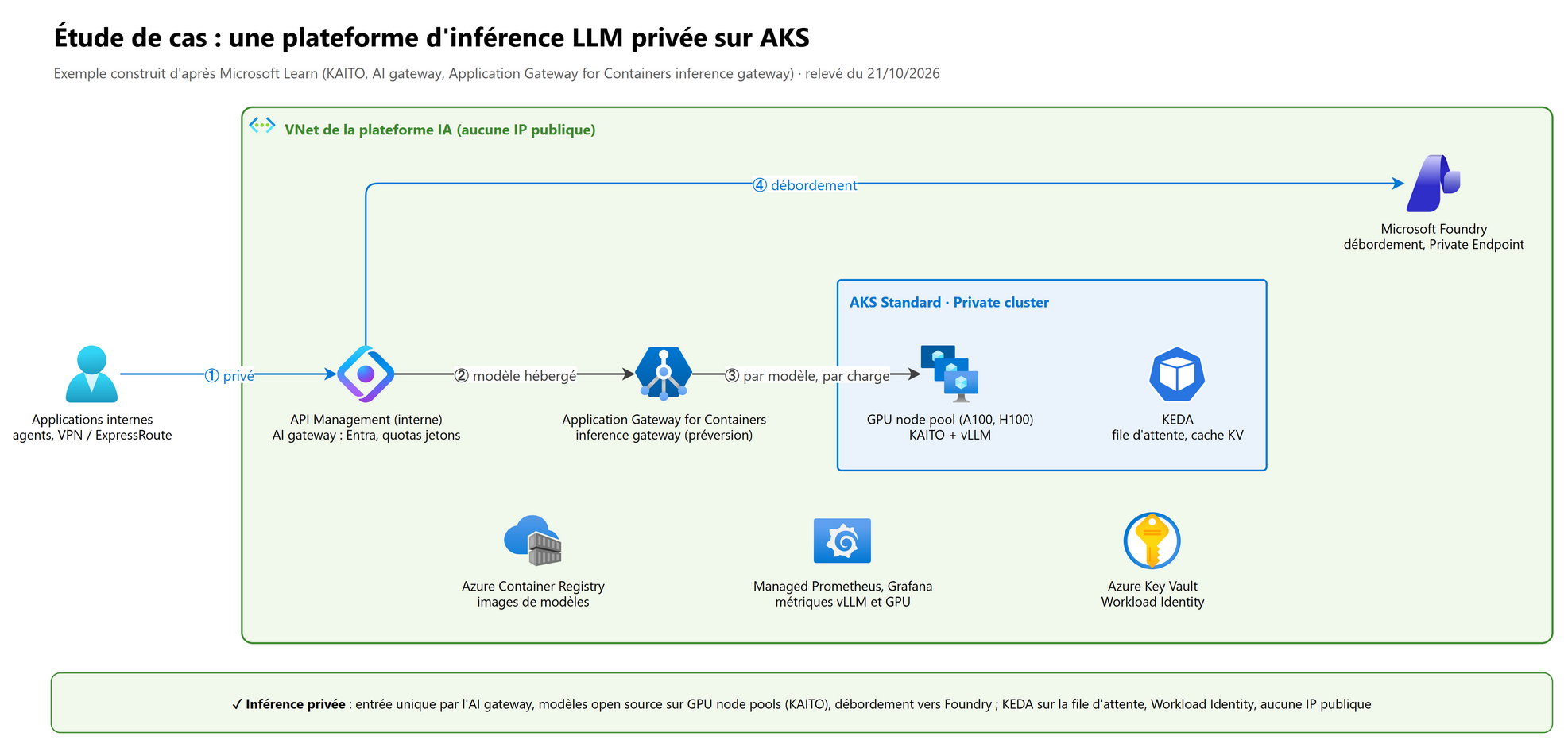Select 'images de modèles' caption
1568x748 pixels.
(533, 603)
